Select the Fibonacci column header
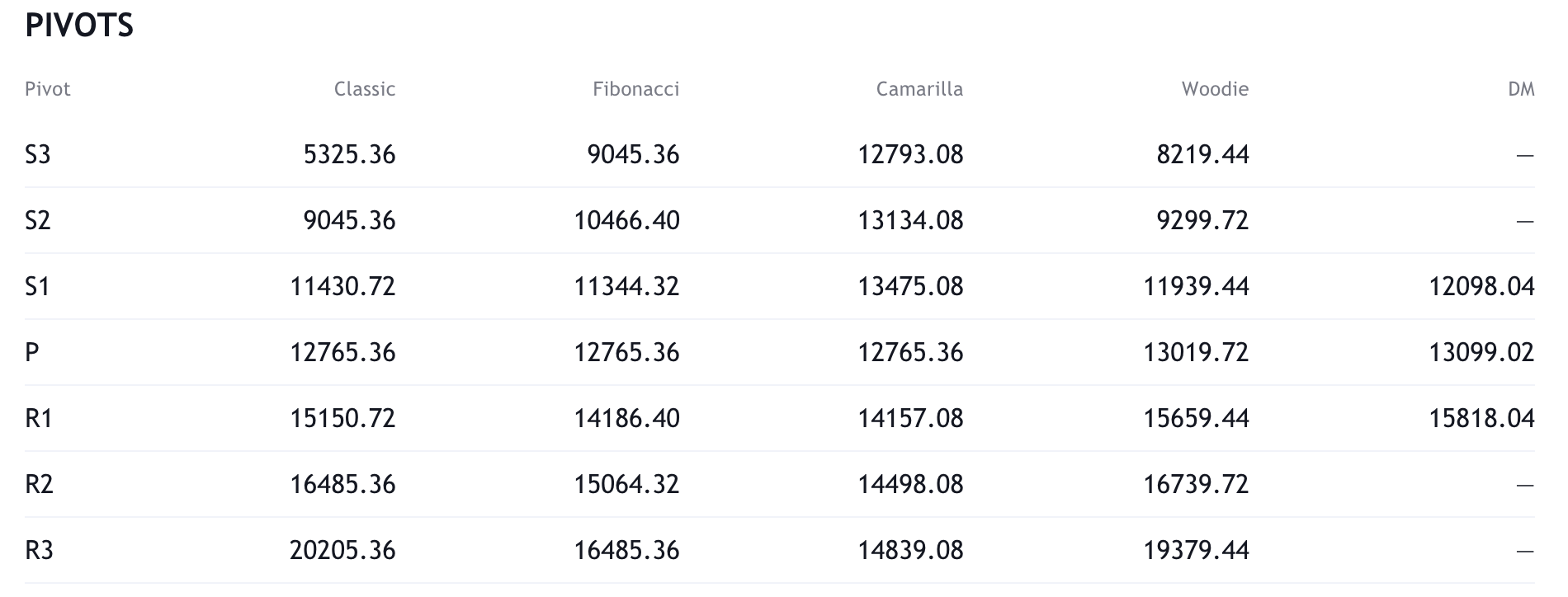This screenshot has width=1568, height=597. 635,89
